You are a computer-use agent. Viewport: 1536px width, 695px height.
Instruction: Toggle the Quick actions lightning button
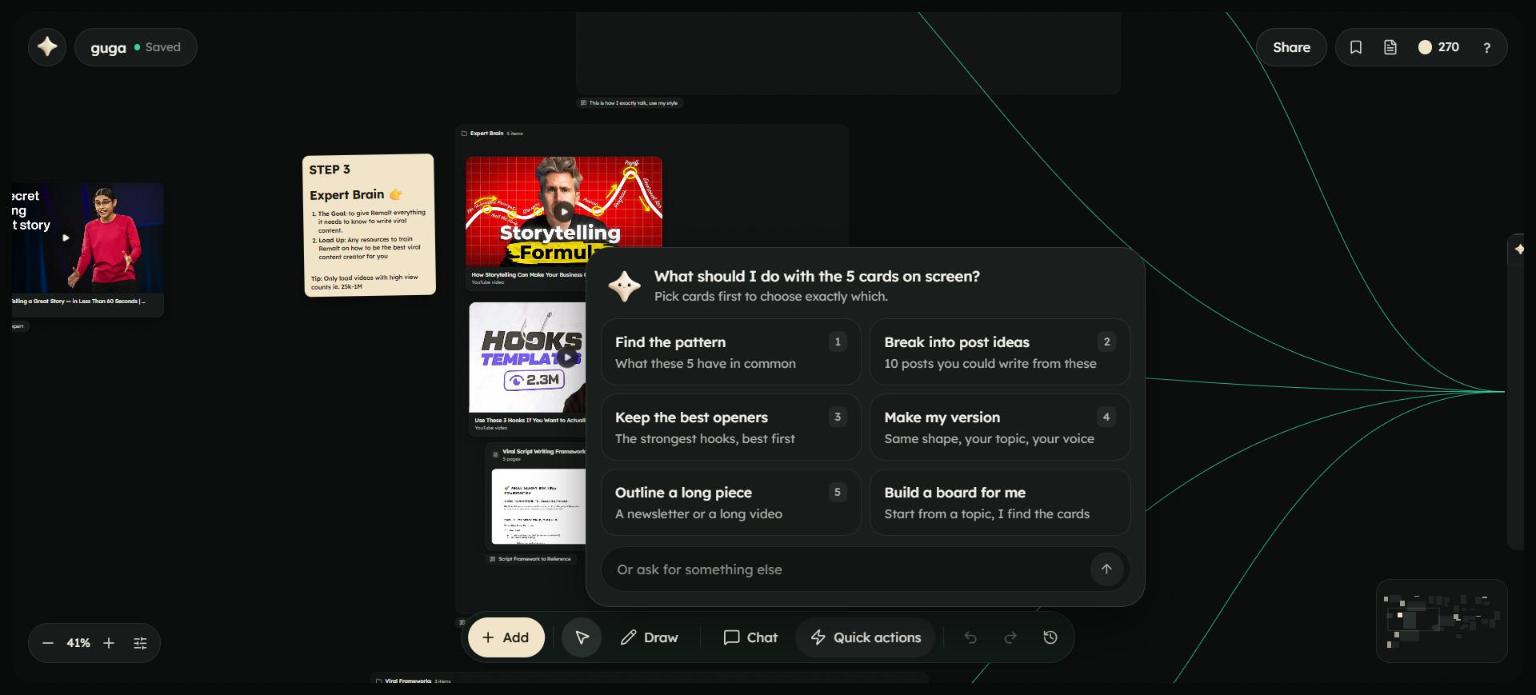866,637
